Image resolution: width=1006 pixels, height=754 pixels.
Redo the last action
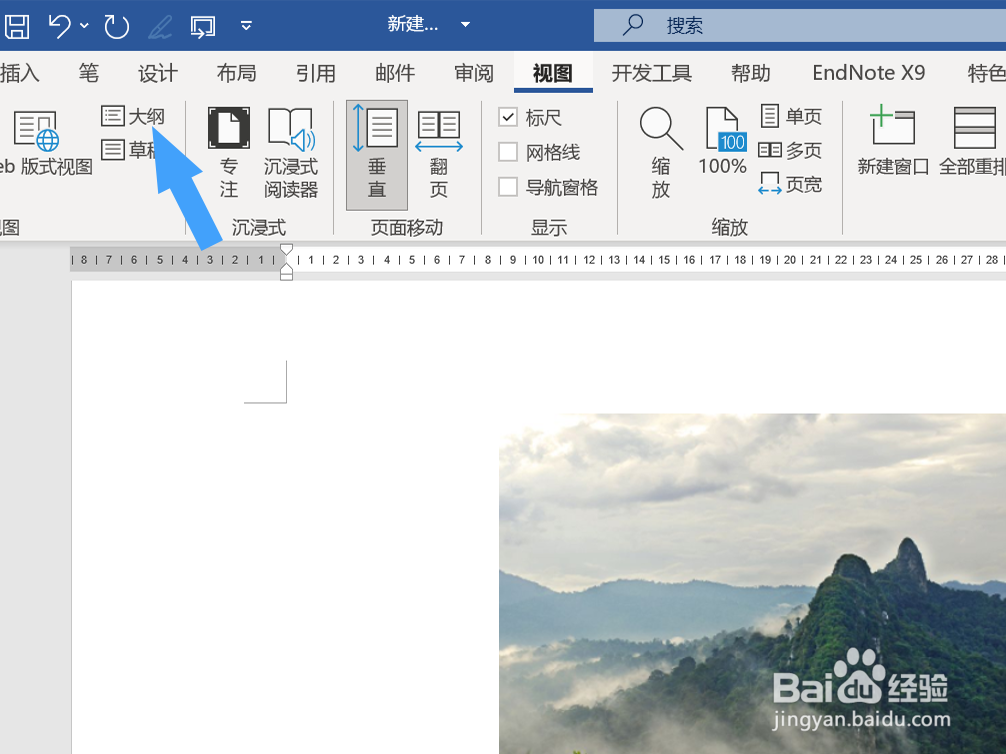pos(116,26)
